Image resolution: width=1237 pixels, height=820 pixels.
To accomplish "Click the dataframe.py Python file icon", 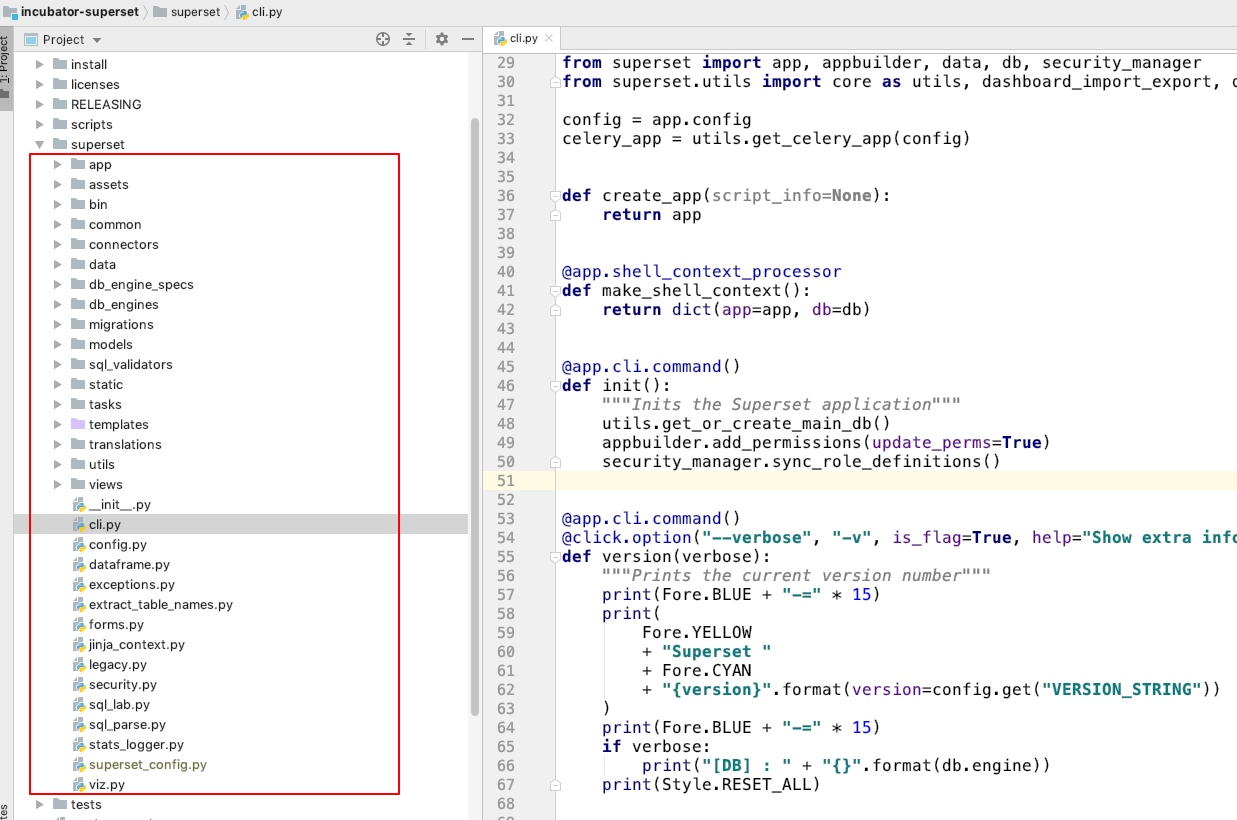I will [x=79, y=565].
